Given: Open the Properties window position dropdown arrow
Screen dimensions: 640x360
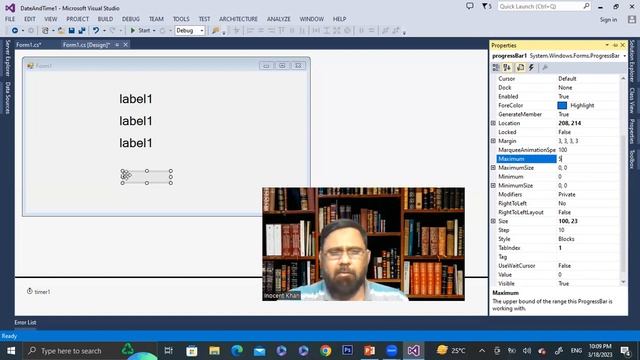Looking at the screenshot, I should tap(607, 45).
